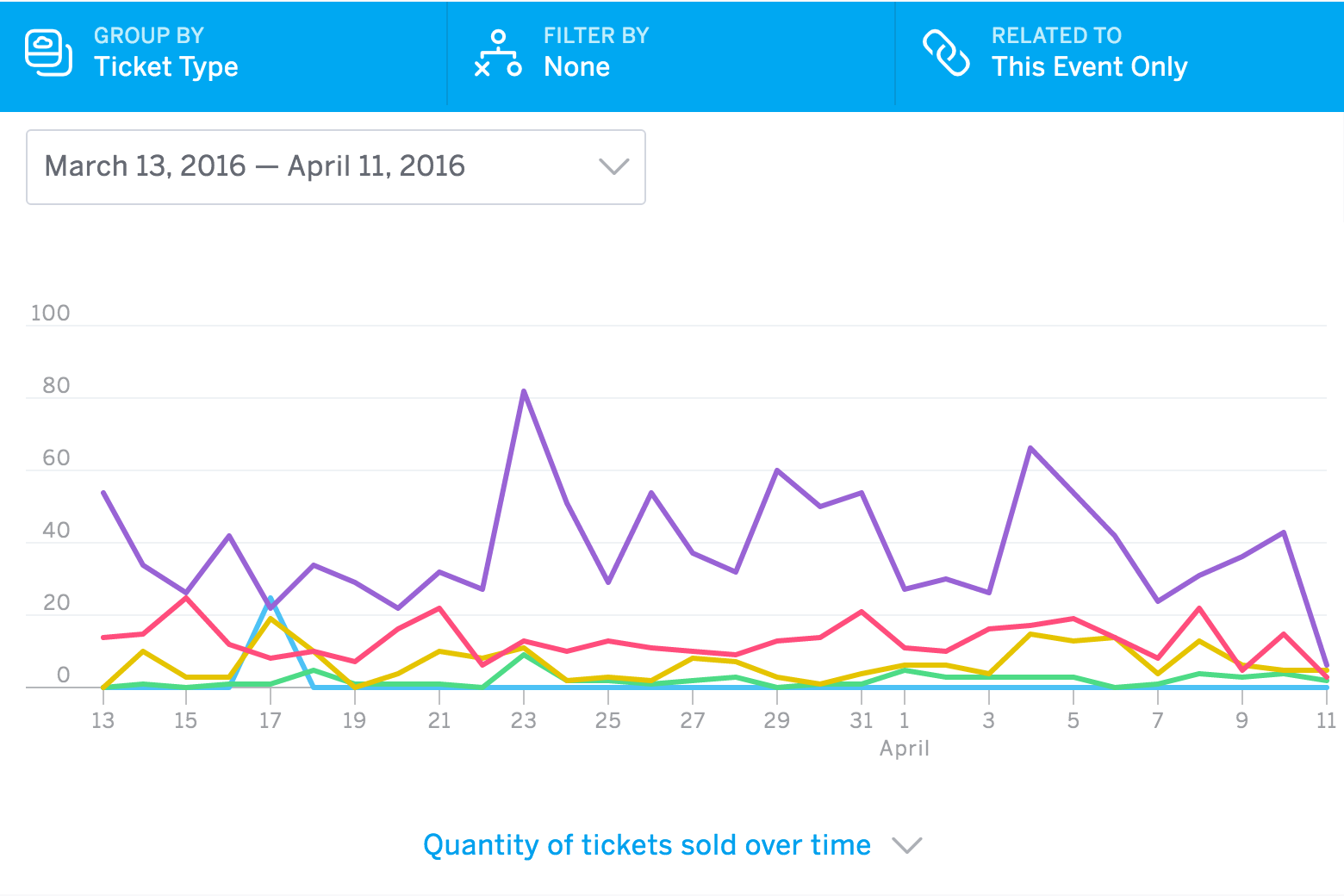
Task: Click the blue line peak at March 17
Action: click(271, 599)
